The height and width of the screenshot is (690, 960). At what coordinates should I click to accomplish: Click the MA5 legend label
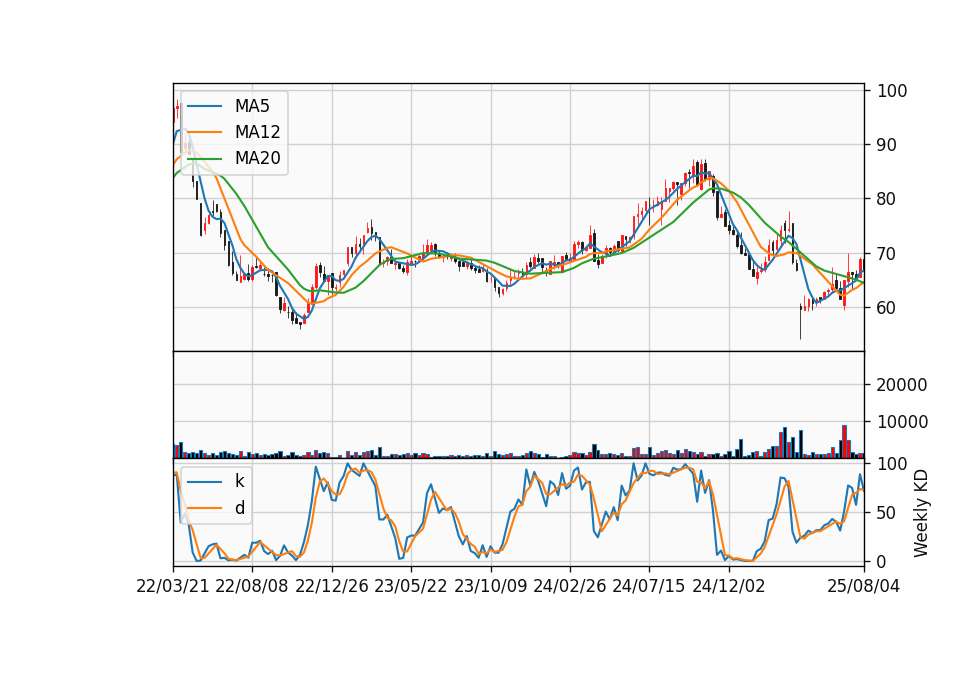252,106
